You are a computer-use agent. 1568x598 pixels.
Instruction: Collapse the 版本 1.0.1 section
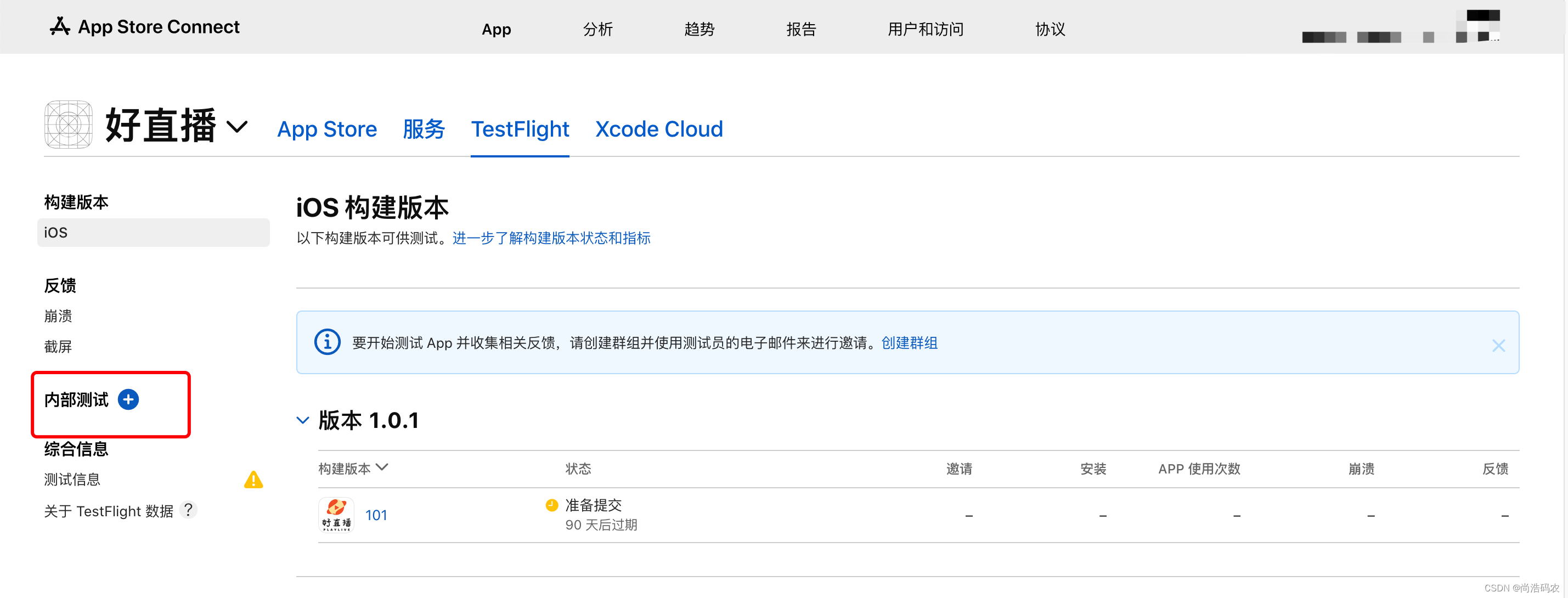[303, 420]
